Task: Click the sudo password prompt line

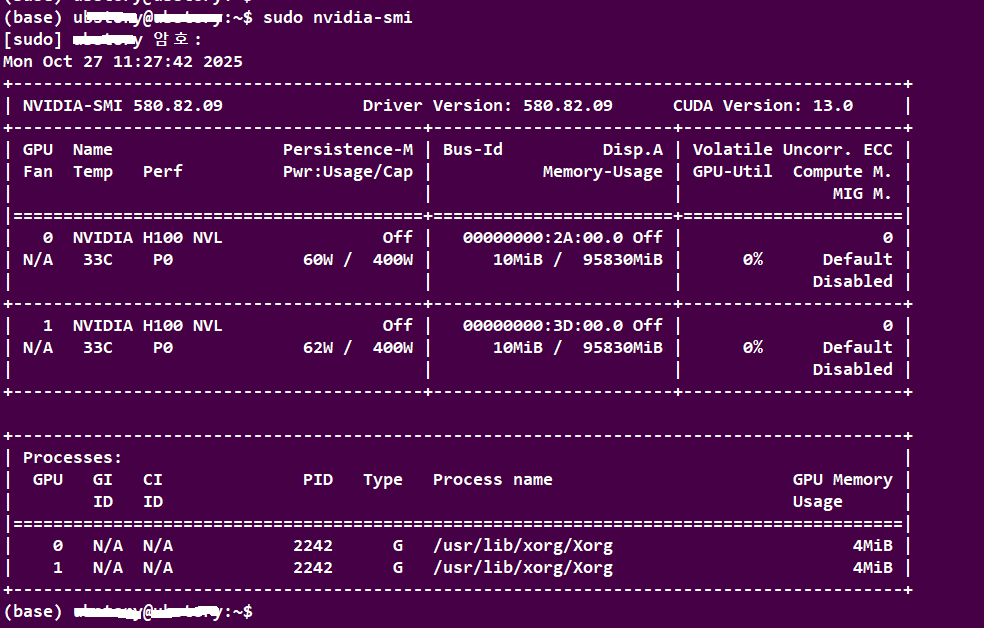Action: tap(102, 40)
